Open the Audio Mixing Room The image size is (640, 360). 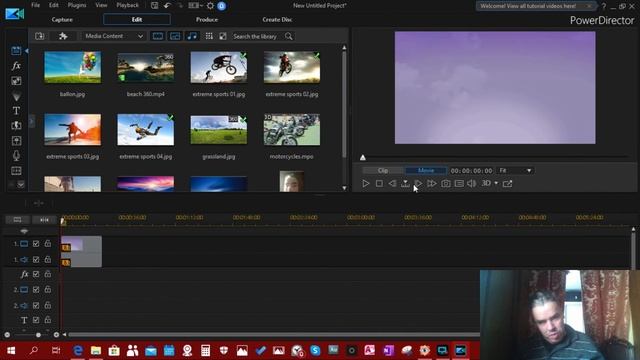tap(16, 141)
